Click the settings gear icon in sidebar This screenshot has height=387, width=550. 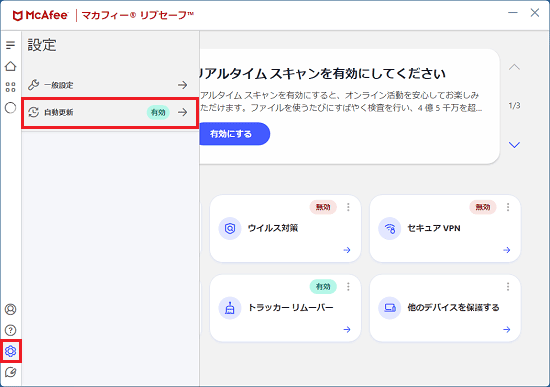pos(11,351)
